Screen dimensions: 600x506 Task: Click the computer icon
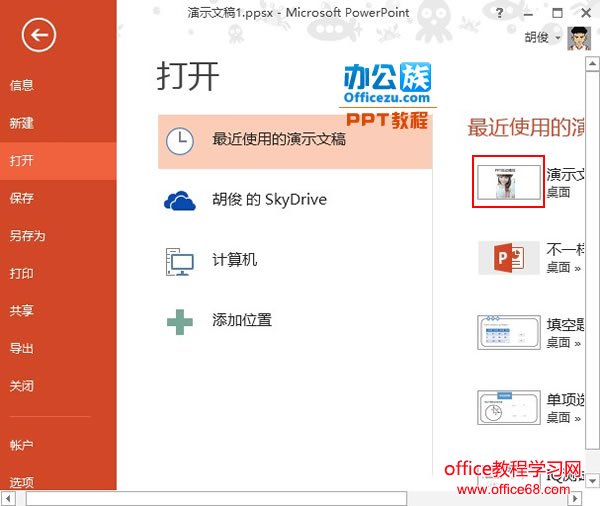point(179,262)
